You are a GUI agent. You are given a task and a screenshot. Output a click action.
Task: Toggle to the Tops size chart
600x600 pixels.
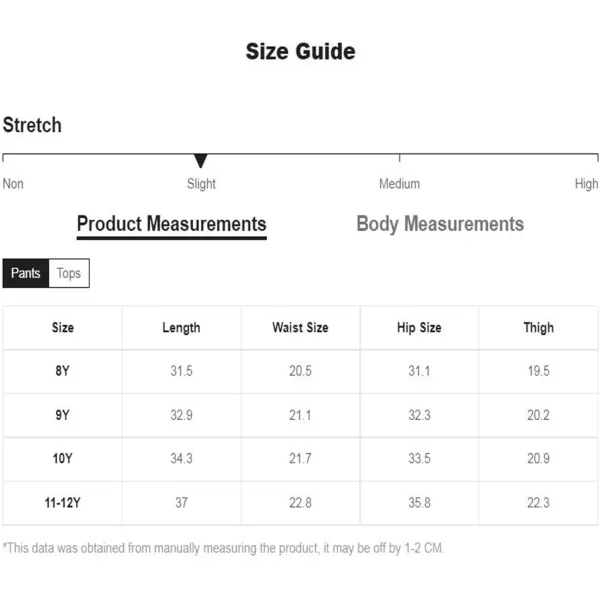click(69, 273)
